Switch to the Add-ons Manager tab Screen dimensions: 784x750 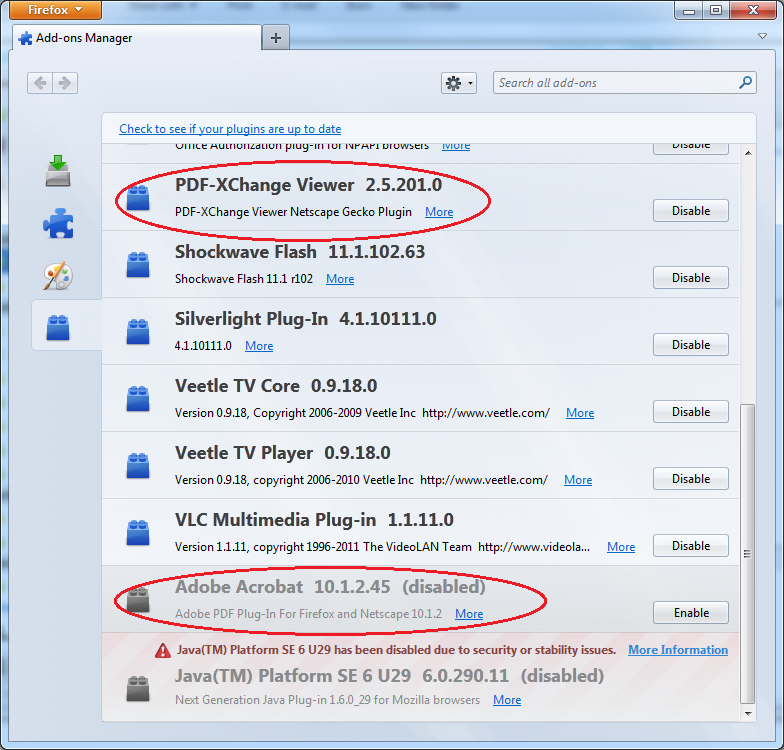(136, 38)
